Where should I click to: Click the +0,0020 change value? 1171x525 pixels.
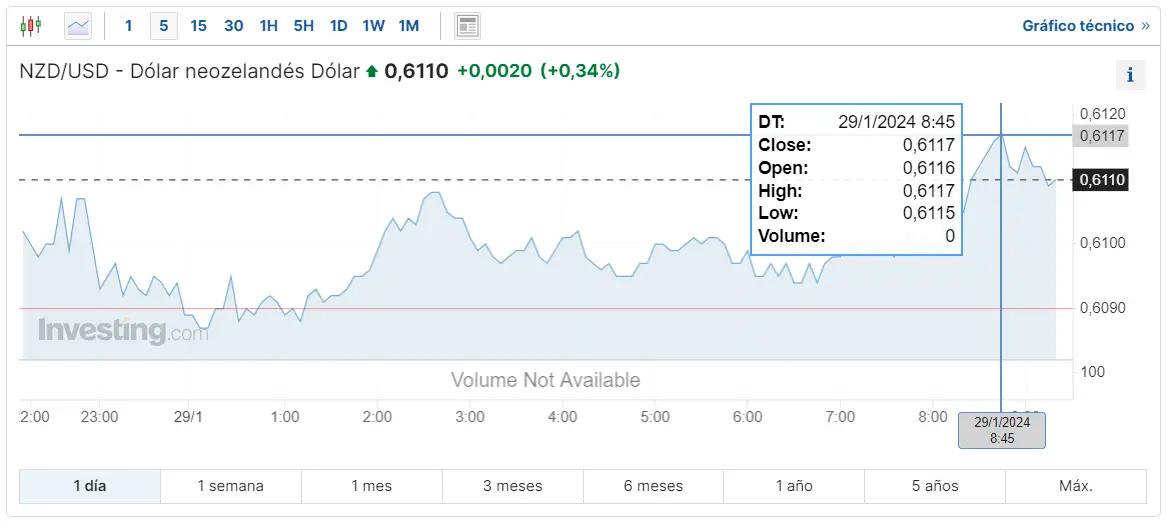494,72
